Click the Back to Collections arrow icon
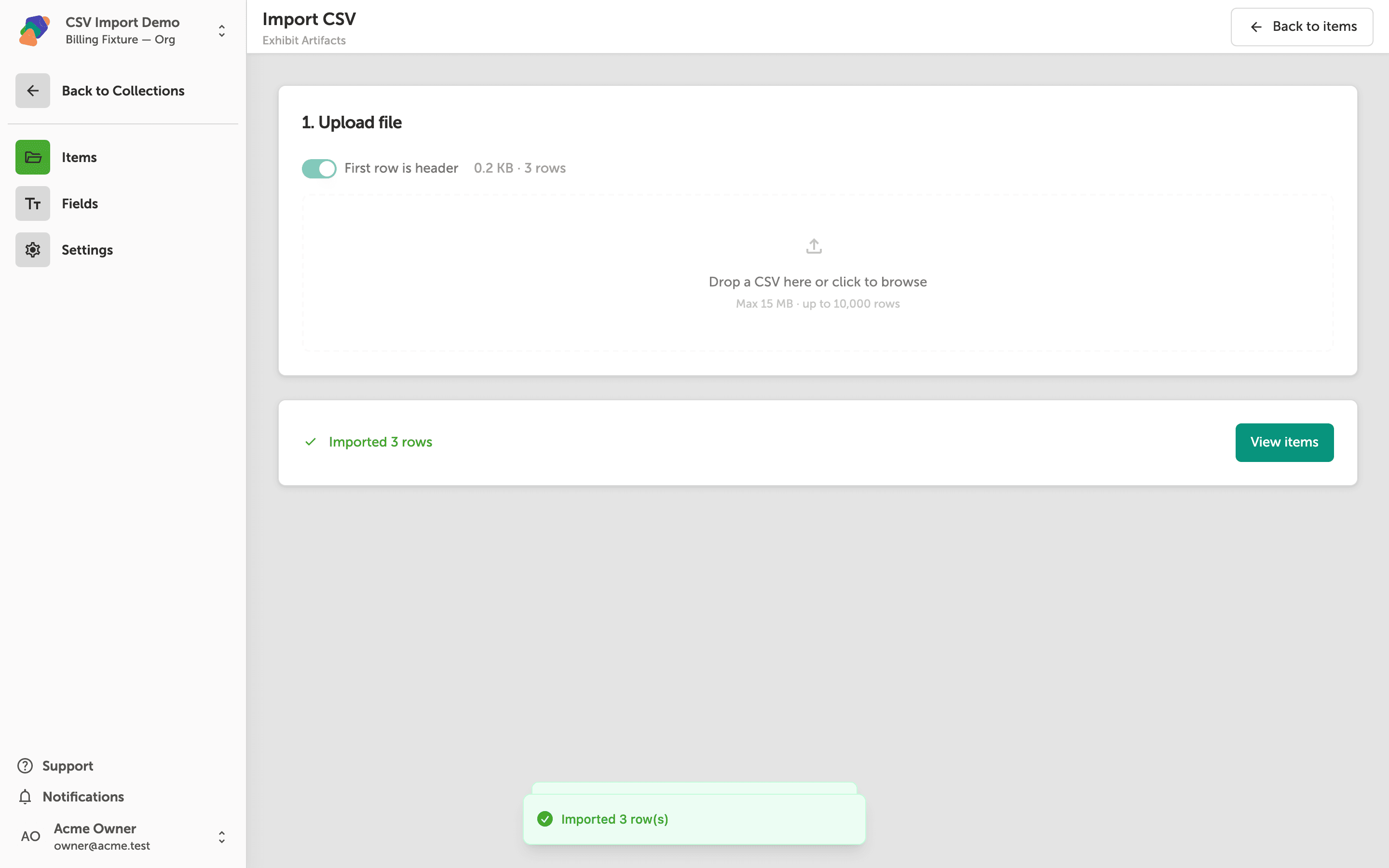The height and width of the screenshot is (868, 1389). 33,91
